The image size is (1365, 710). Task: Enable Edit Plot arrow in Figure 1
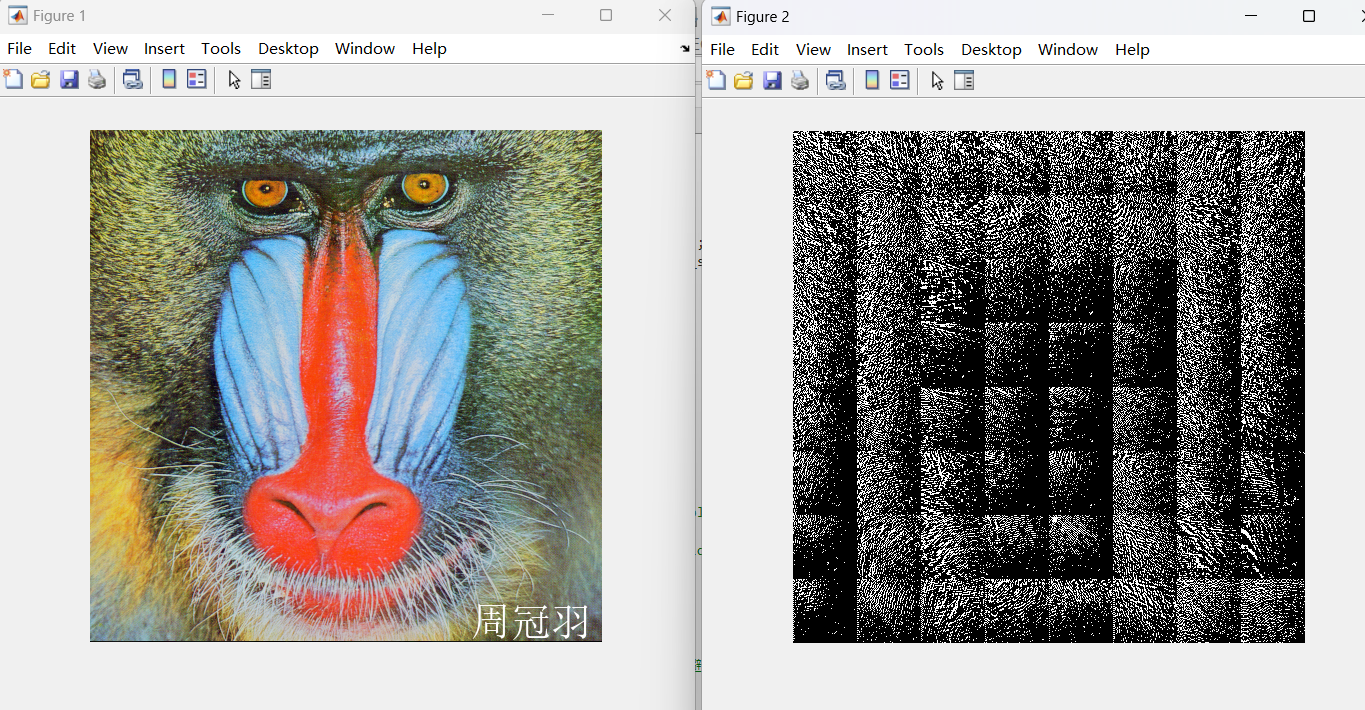click(x=234, y=79)
